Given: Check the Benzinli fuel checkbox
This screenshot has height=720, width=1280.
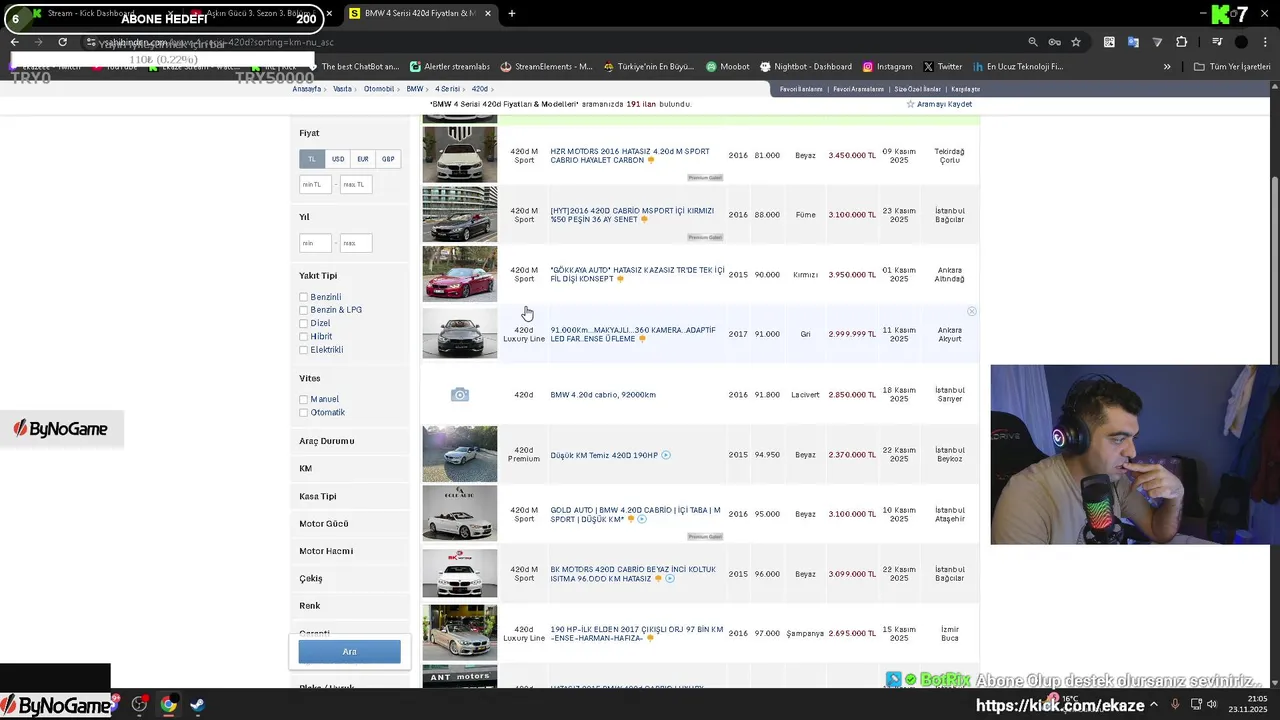Looking at the screenshot, I should (303, 297).
